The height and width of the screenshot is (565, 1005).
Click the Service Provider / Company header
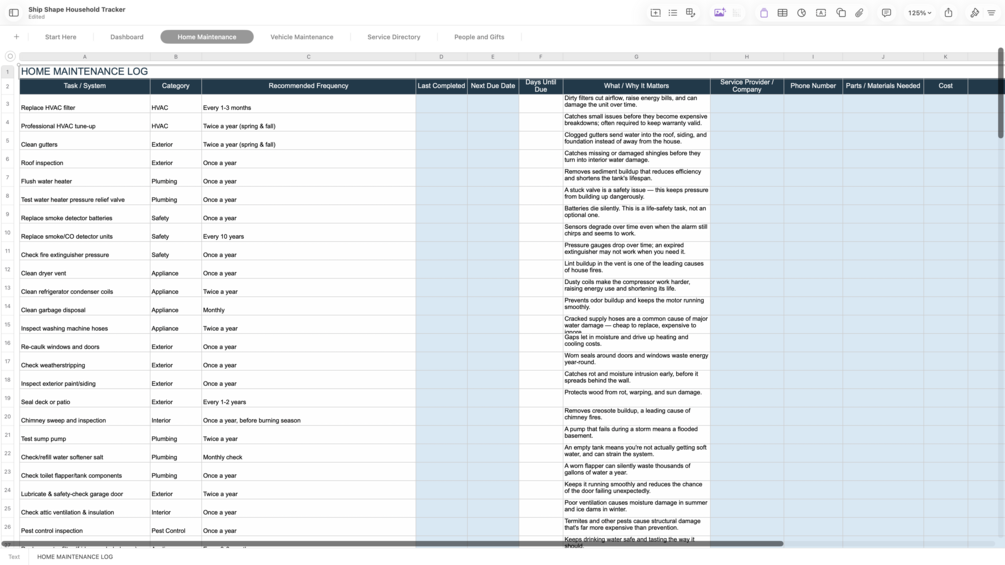click(x=747, y=86)
